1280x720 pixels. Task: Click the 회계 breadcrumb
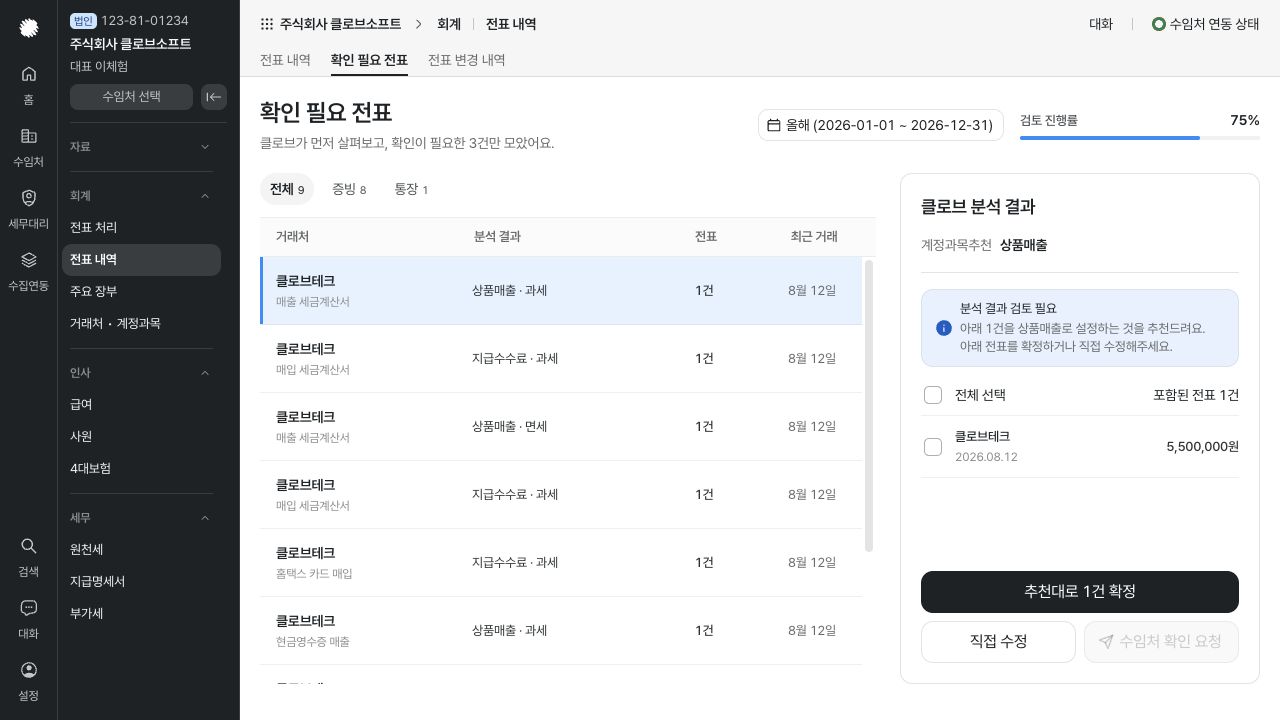pos(449,24)
